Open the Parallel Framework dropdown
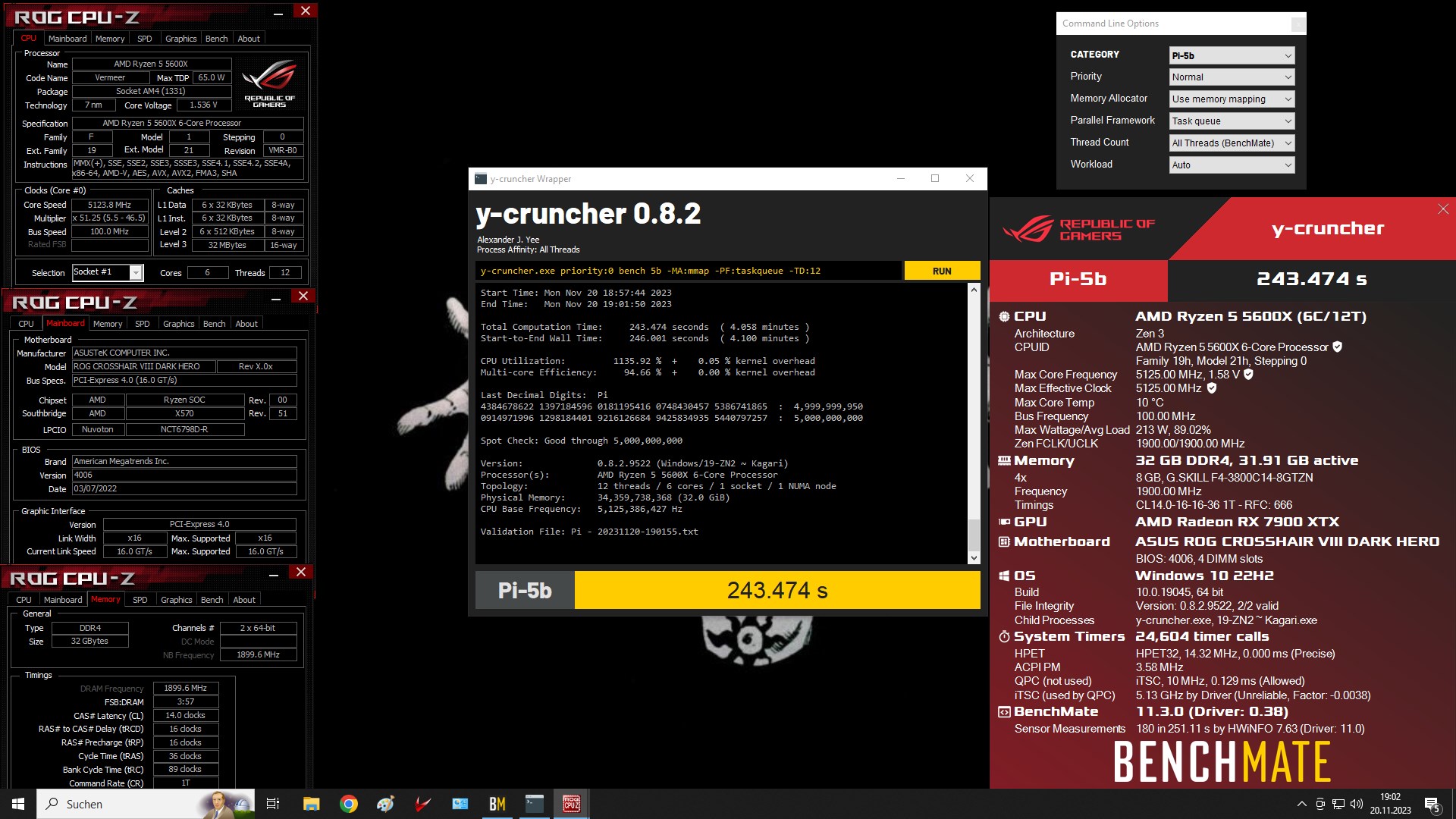Screen dimensions: 1456x819 (1232, 121)
